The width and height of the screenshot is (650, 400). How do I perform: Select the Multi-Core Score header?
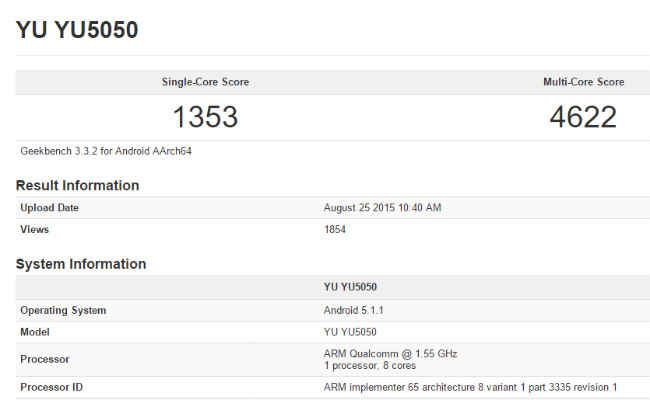(584, 82)
